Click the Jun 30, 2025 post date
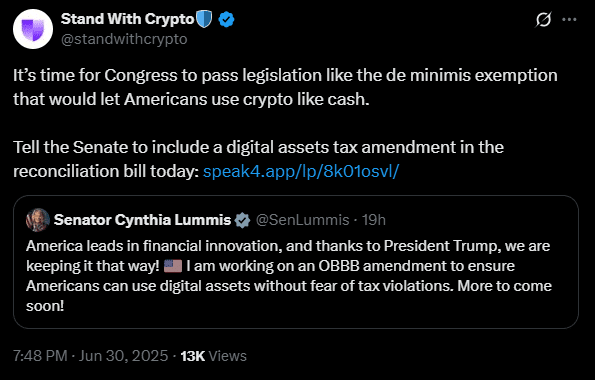The width and height of the screenshot is (595, 380). coord(123,356)
